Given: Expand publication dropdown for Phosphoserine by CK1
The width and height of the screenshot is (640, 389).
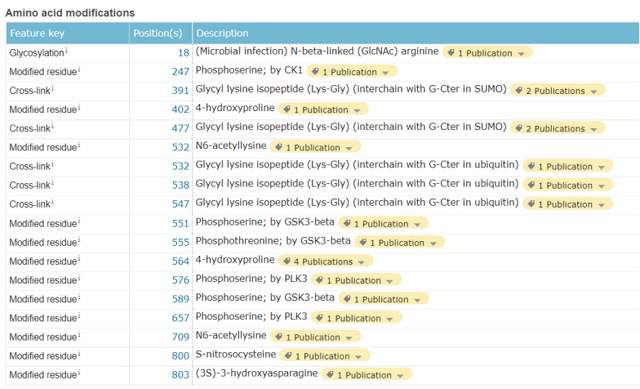Looking at the screenshot, I should click(351, 72).
